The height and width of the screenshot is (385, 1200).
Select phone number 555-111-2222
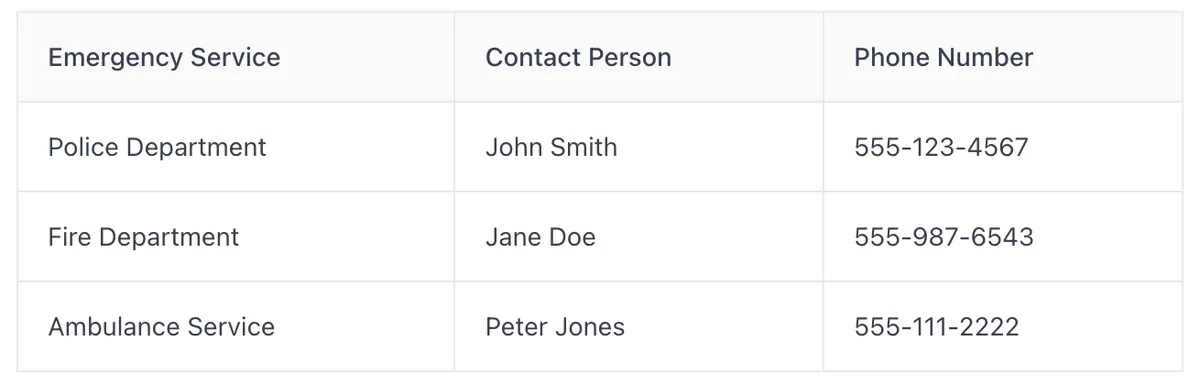[x=937, y=327]
